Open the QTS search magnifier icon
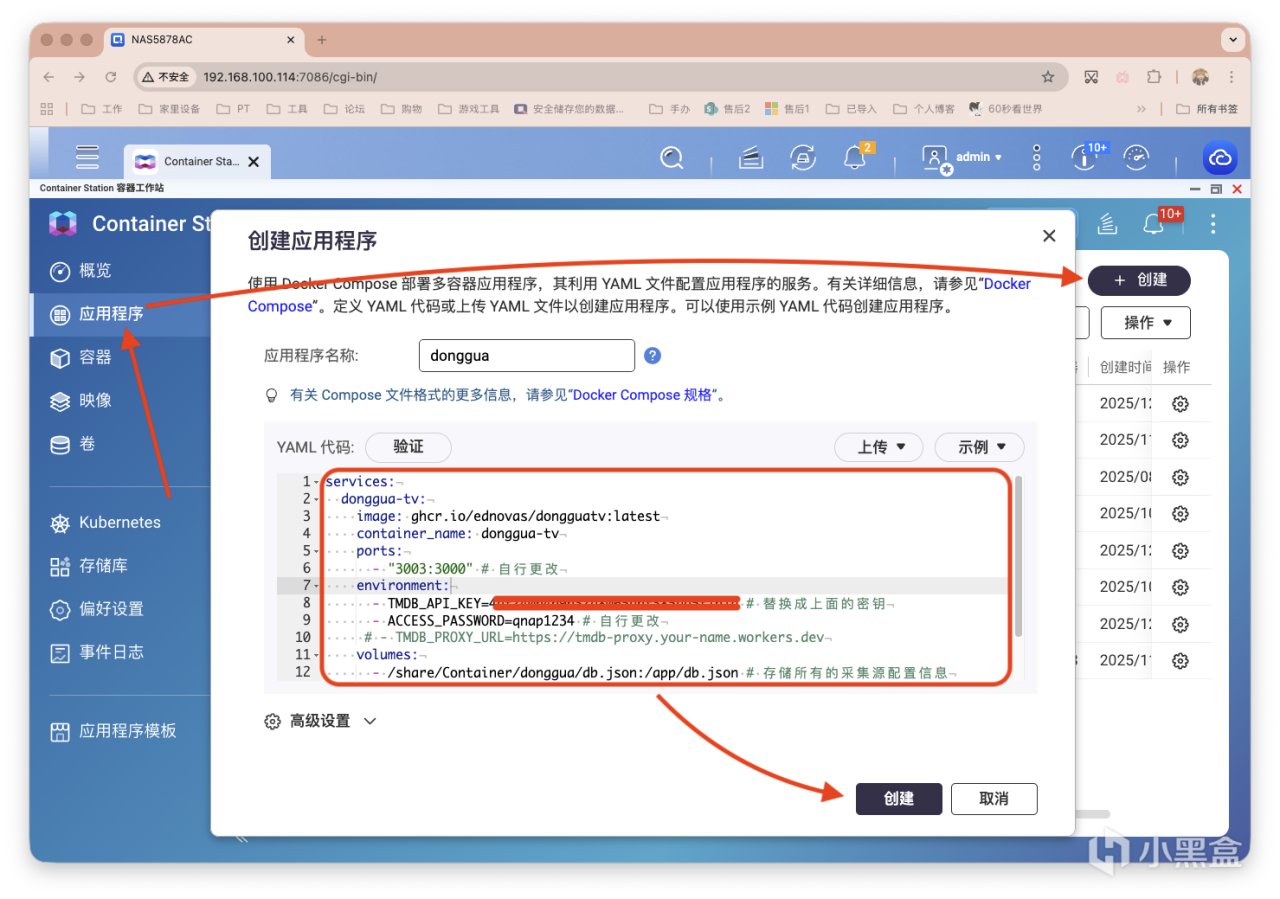This screenshot has width=1280, height=899. coord(672,157)
